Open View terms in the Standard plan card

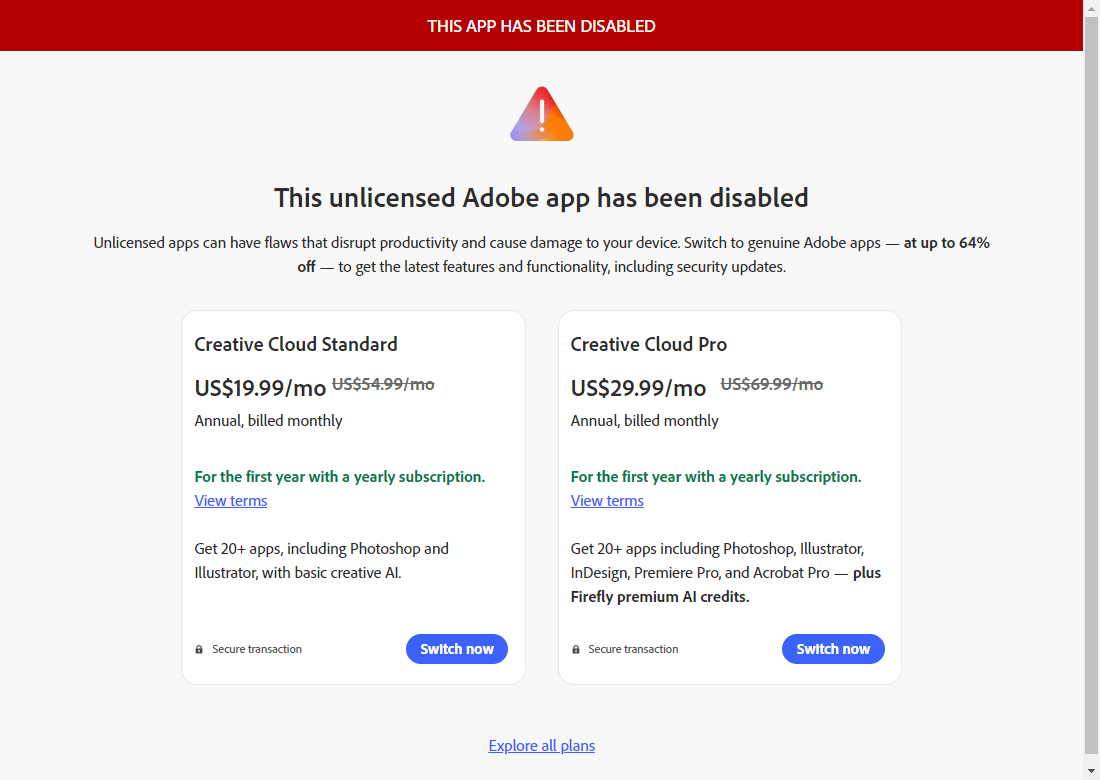(x=231, y=501)
